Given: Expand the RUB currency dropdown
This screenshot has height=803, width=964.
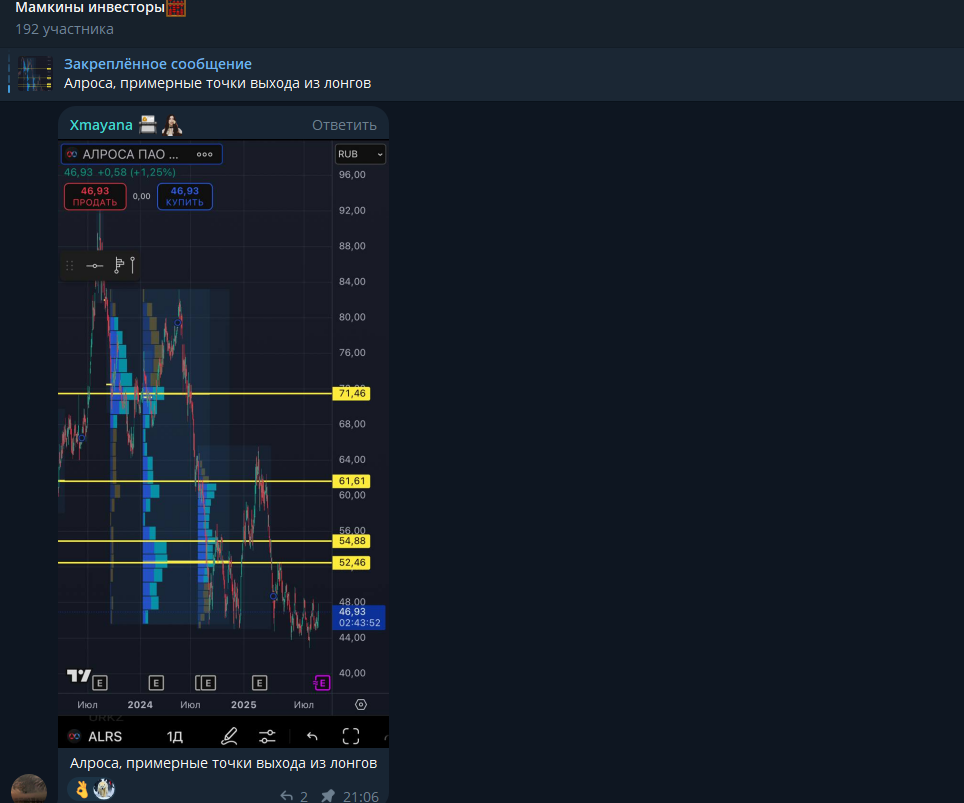Looking at the screenshot, I should (x=360, y=154).
